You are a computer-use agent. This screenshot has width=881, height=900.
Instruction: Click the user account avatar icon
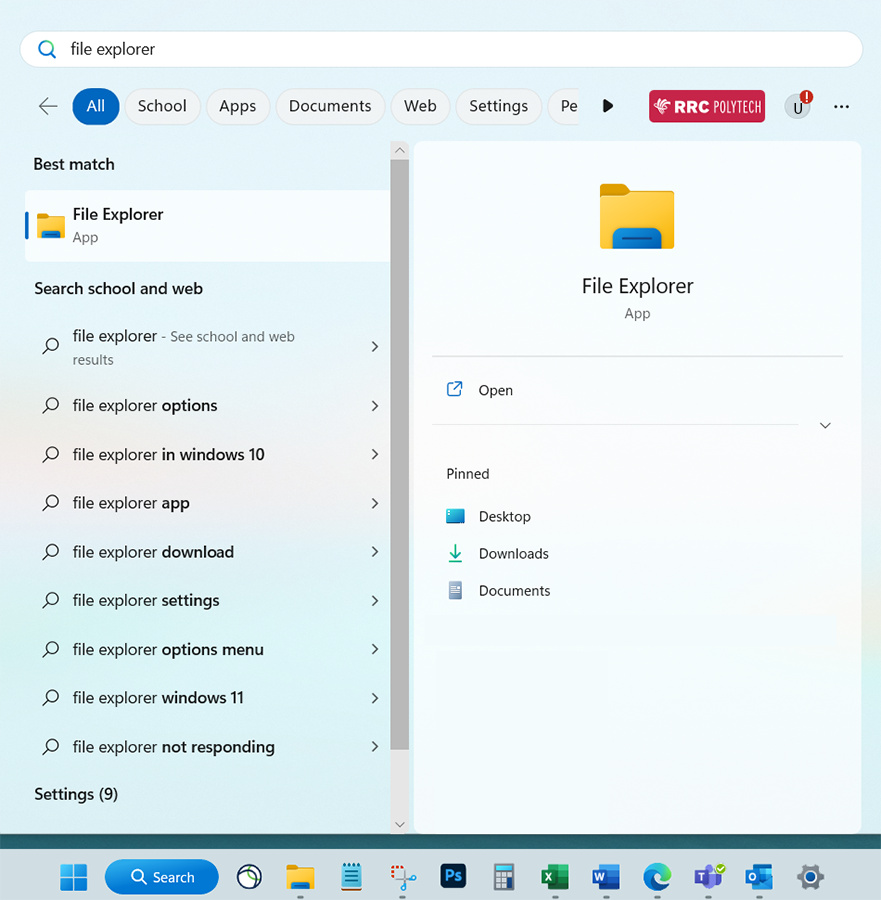[798, 106]
